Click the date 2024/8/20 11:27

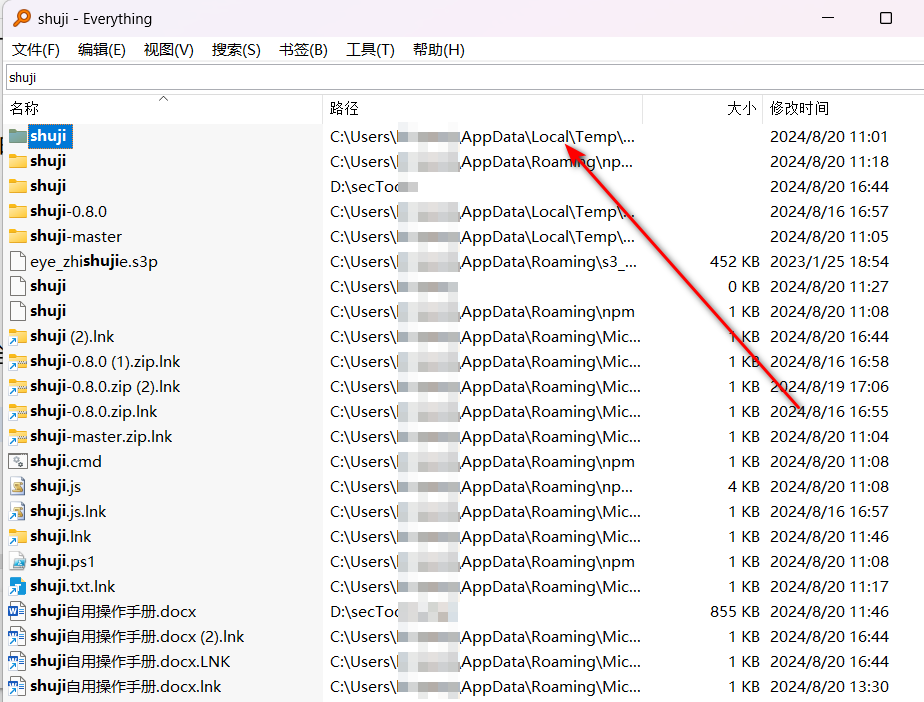pyautogui.click(x=829, y=286)
